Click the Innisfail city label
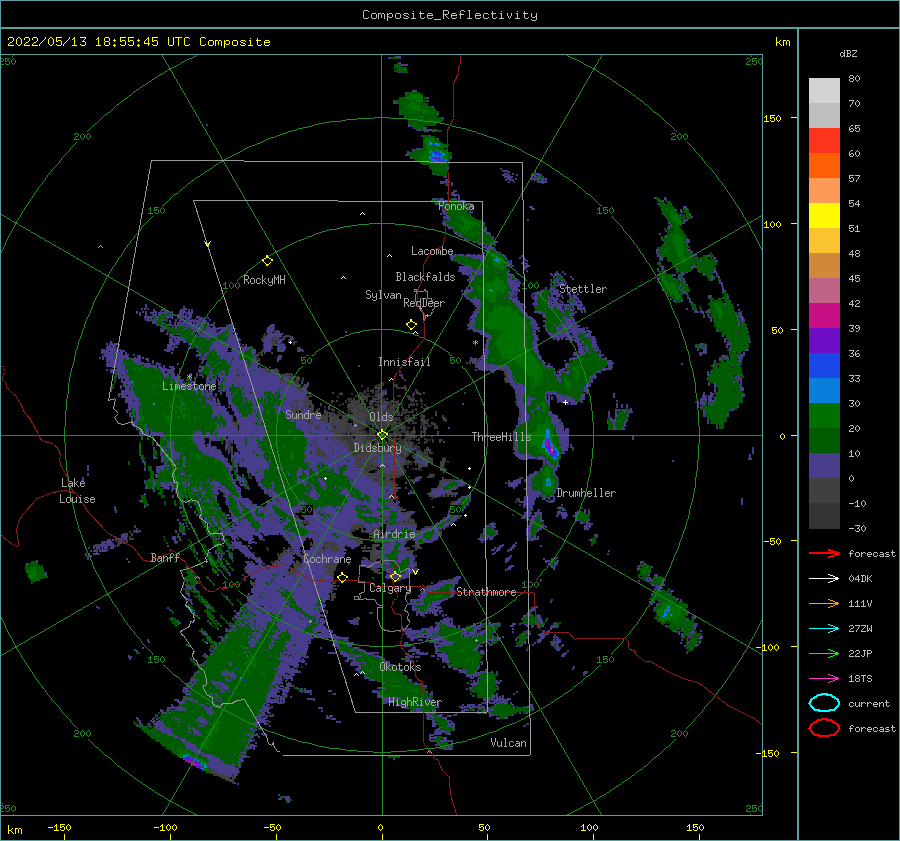This screenshot has width=900, height=841. click(x=404, y=362)
